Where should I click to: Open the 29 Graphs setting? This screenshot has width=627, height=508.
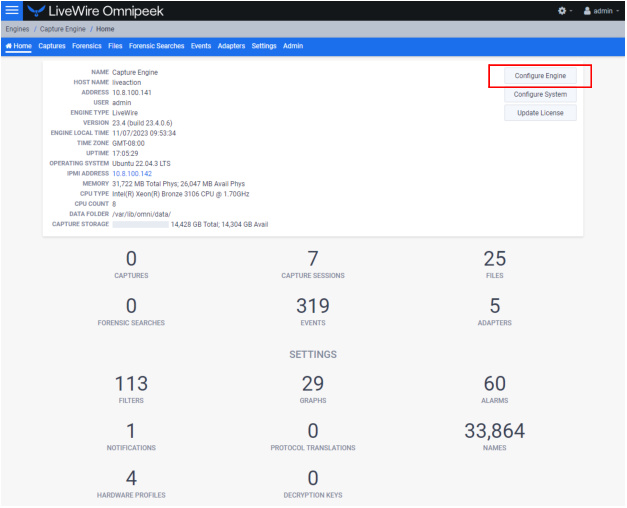(x=313, y=389)
